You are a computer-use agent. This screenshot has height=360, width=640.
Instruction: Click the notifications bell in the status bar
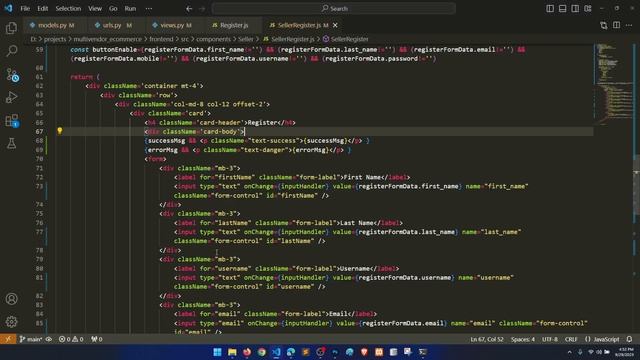coord(629,339)
